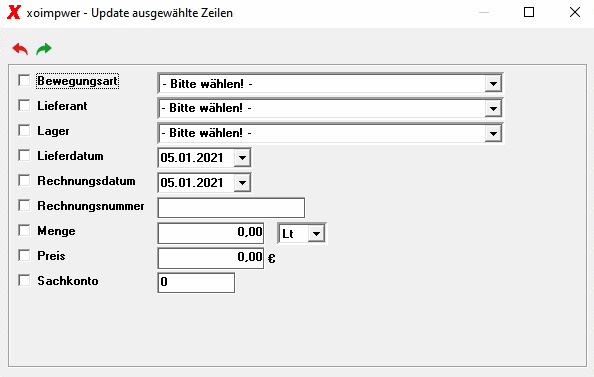This screenshot has width=594, height=377.
Task: Enable the Sachkonto checkbox
Action: (x=24, y=280)
